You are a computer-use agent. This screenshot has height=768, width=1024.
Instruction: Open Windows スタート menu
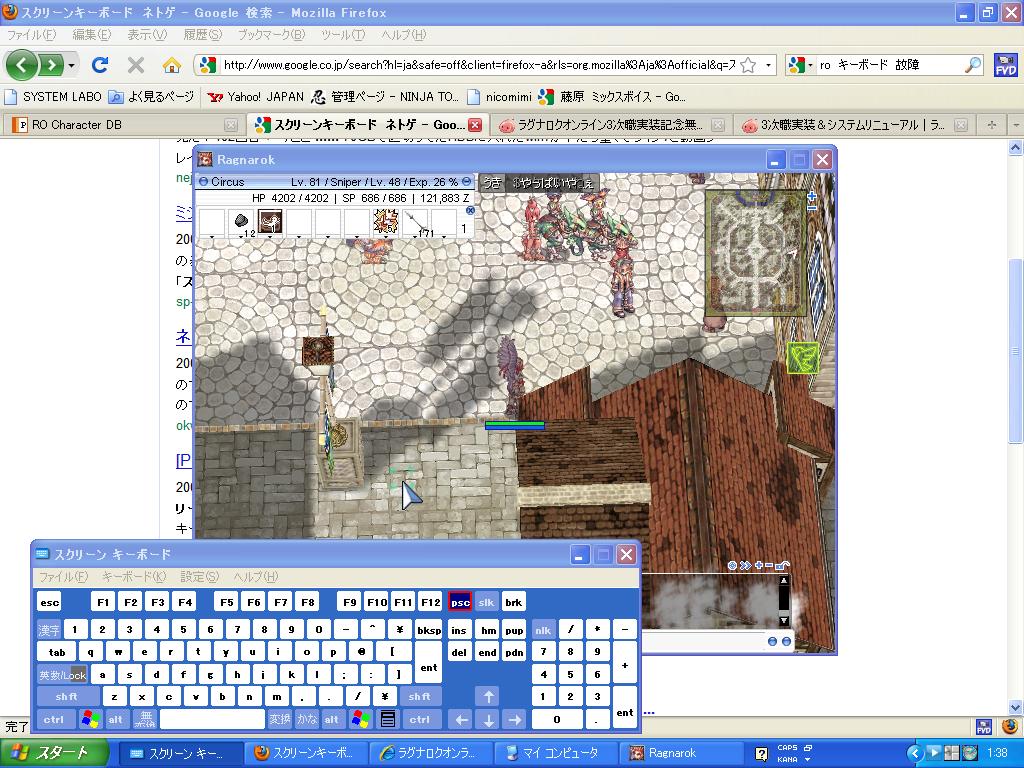tap(54, 754)
